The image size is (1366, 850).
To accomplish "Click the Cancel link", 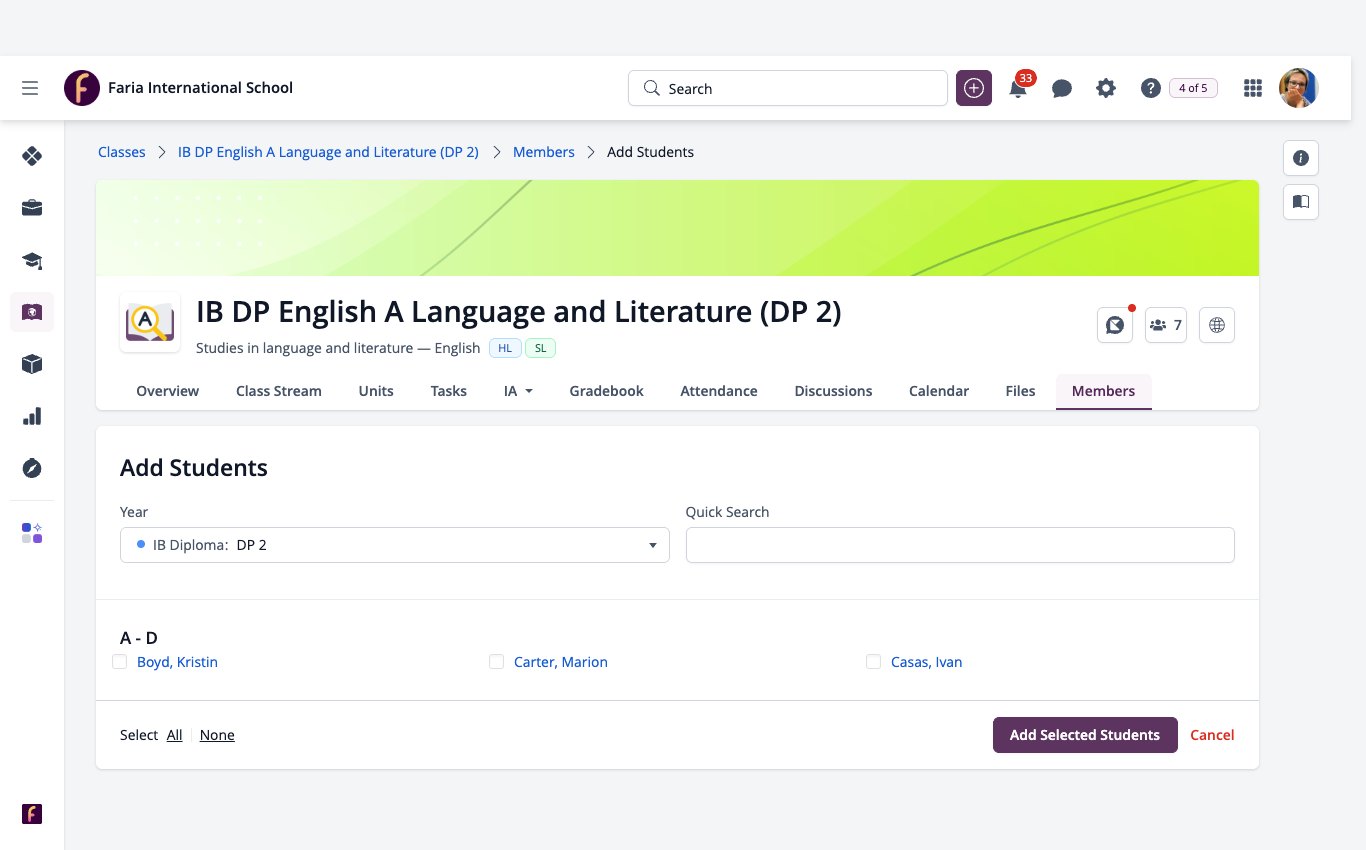I will (x=1212, y=735).
